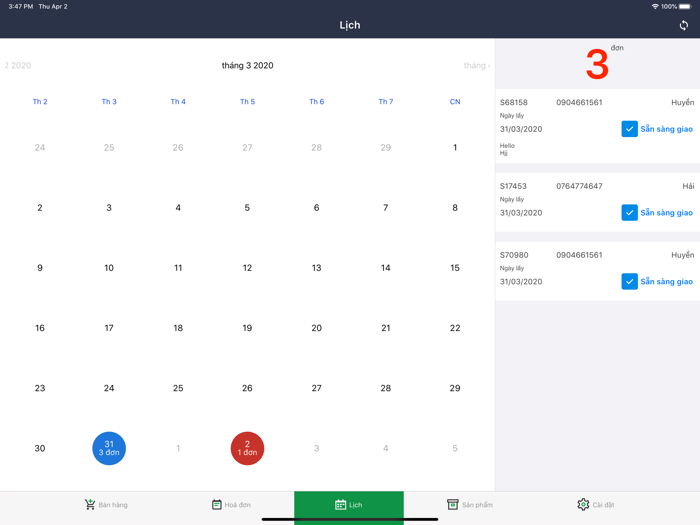Select March 17 on calendar
This screenshot has width=700, height=525.
[109, 328]
